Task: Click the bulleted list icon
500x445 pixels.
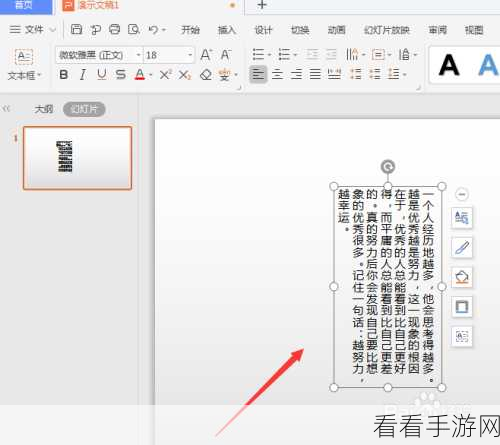Action: [x=259, y=54]
